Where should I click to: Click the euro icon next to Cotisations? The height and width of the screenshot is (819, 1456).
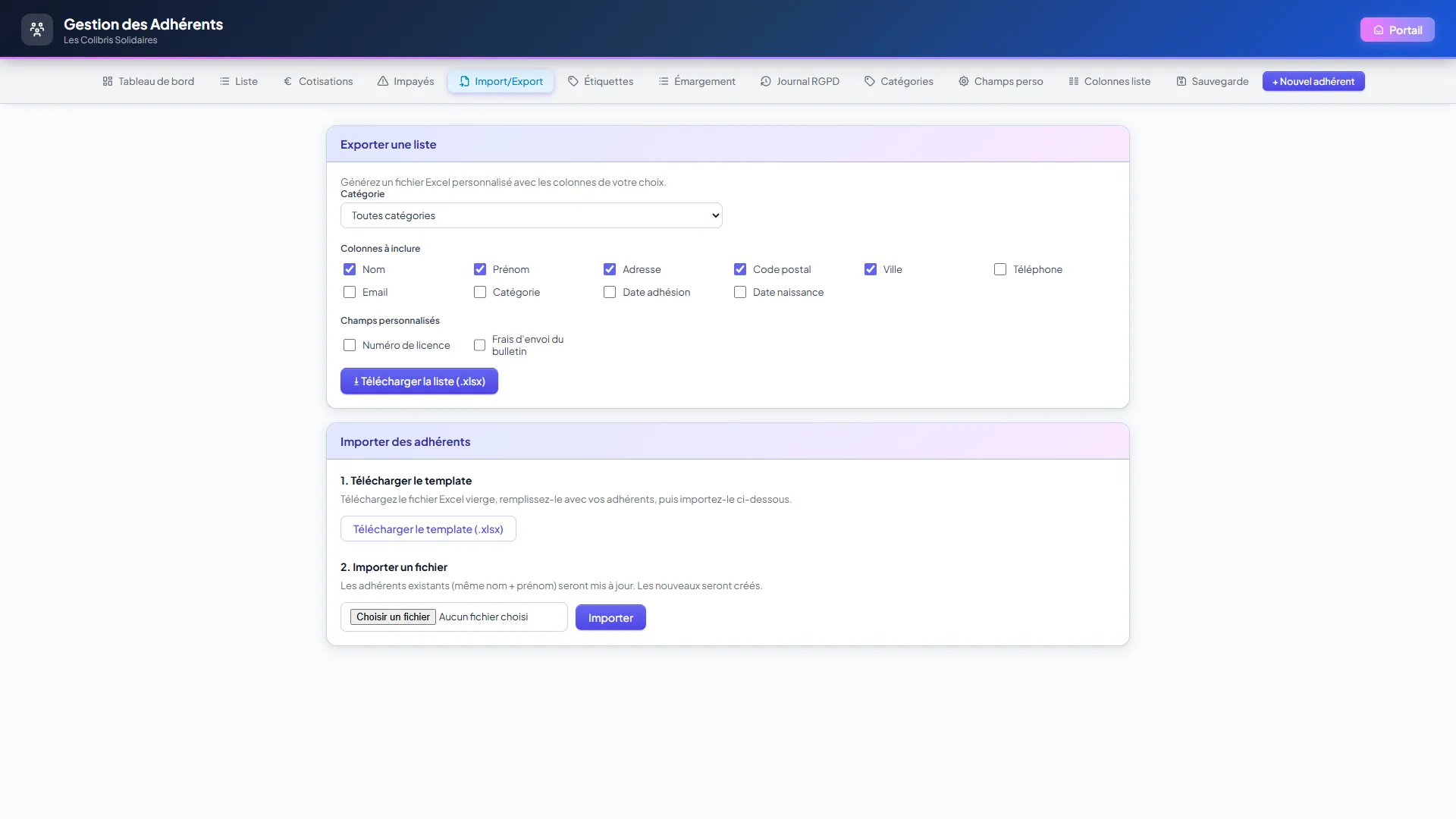click(287, 81)
